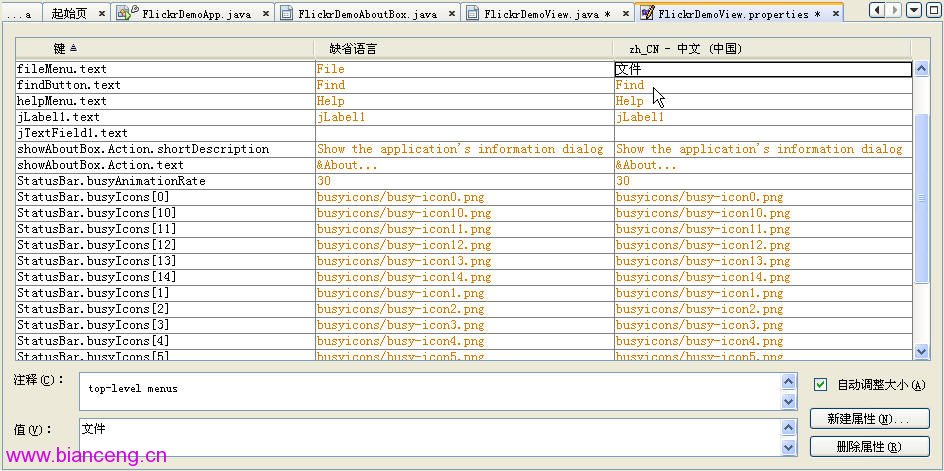
Task: Click table scrollbar down arrow
Action: pyautogui.click(x=921, y=351)
